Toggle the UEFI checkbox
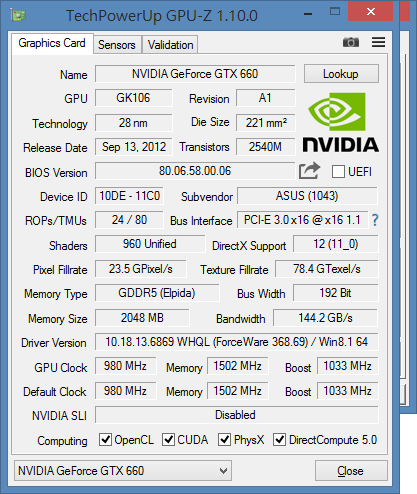 (x=338, y=172)
